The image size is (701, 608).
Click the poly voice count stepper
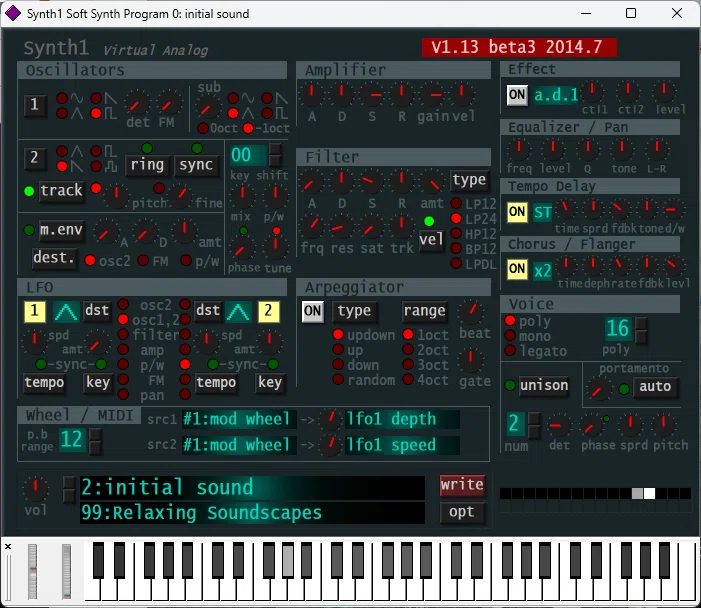click(641, 330)
